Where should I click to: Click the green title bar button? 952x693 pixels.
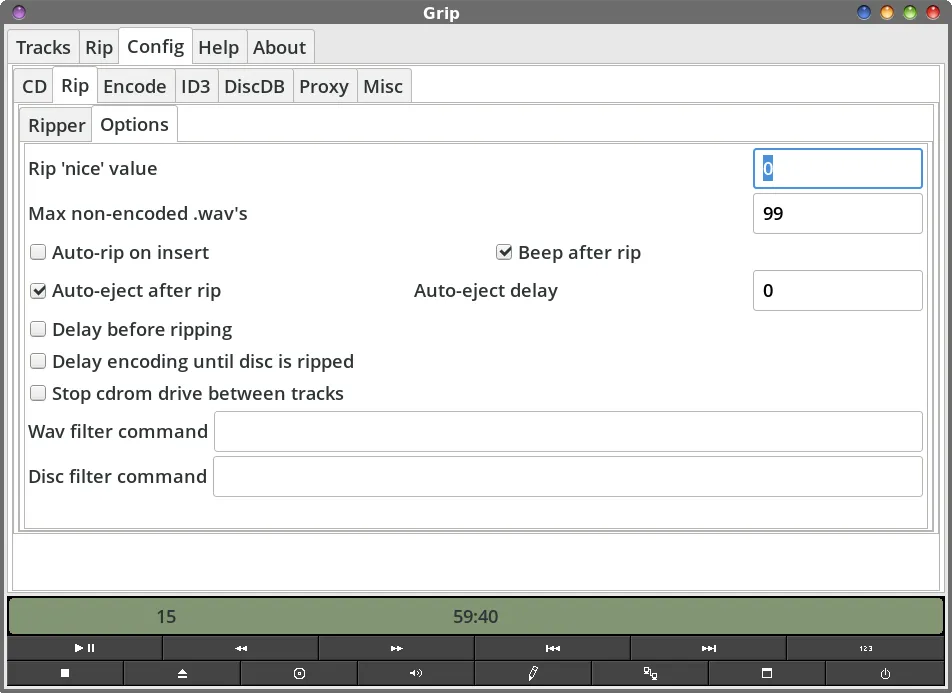click(910, 12)
